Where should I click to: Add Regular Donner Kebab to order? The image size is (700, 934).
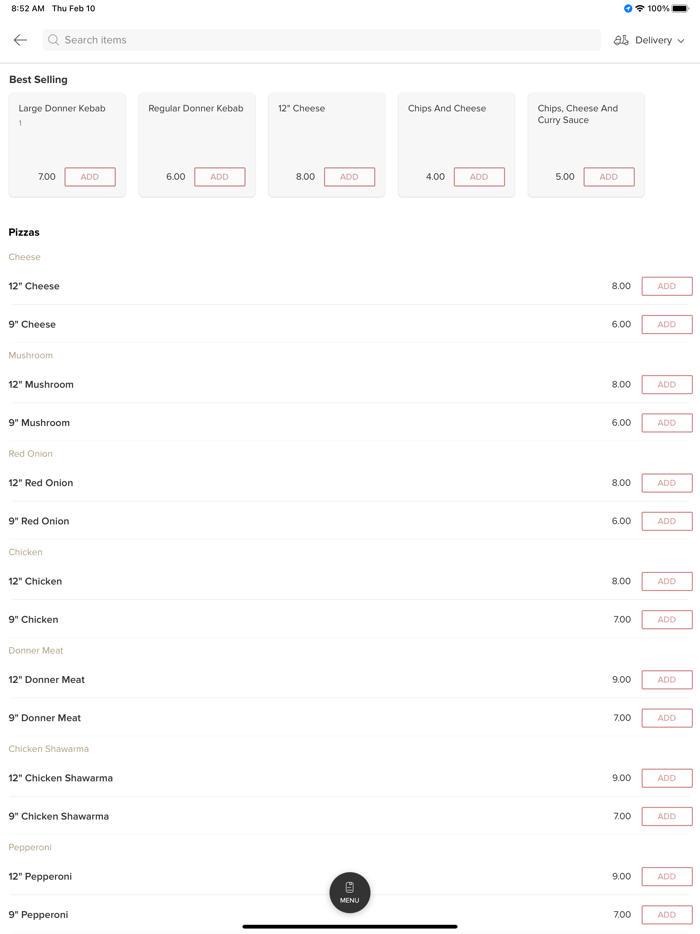220,177
